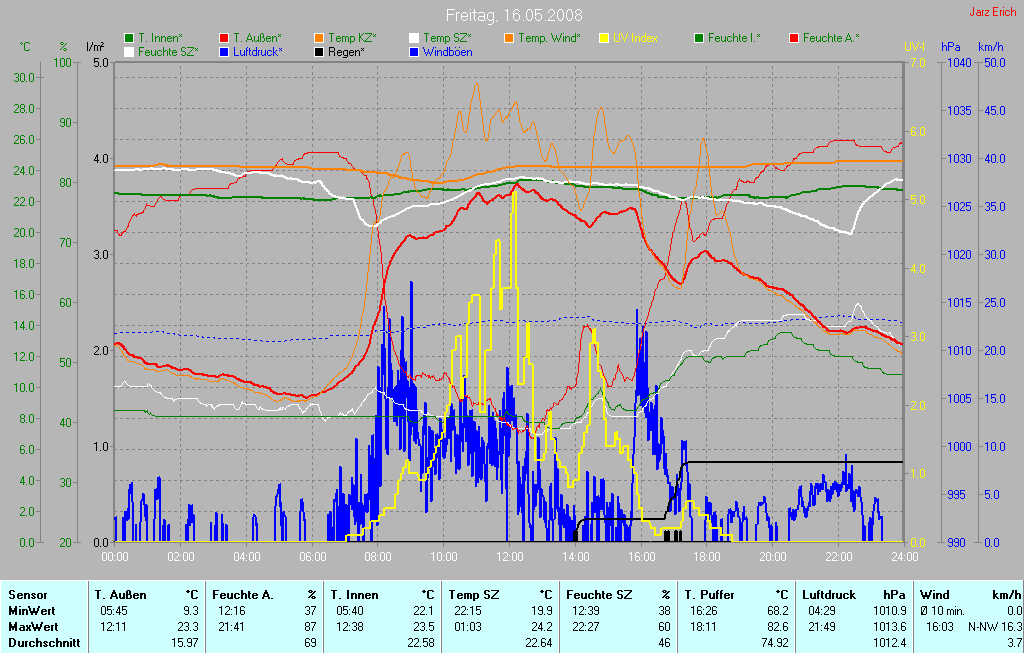Click the 'Ø 10 min.' wind label

click(942, 611)
